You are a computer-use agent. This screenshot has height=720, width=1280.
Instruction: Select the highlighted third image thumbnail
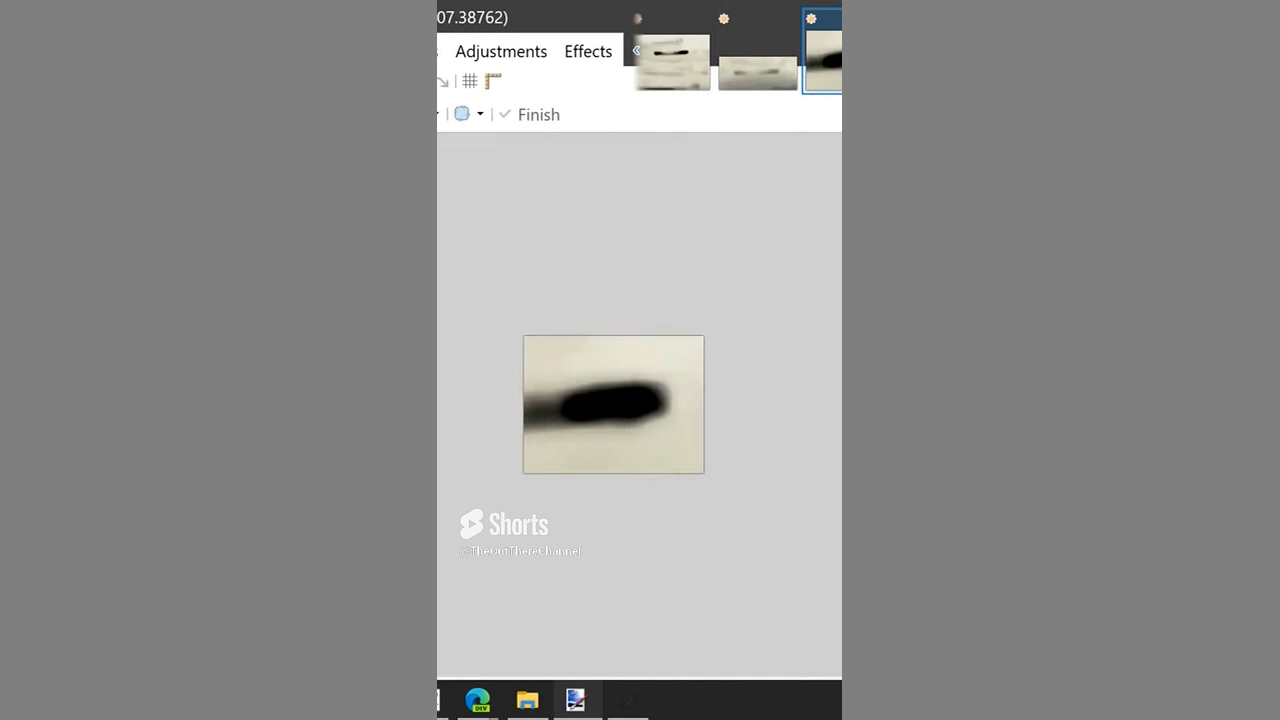pos(824,60)
